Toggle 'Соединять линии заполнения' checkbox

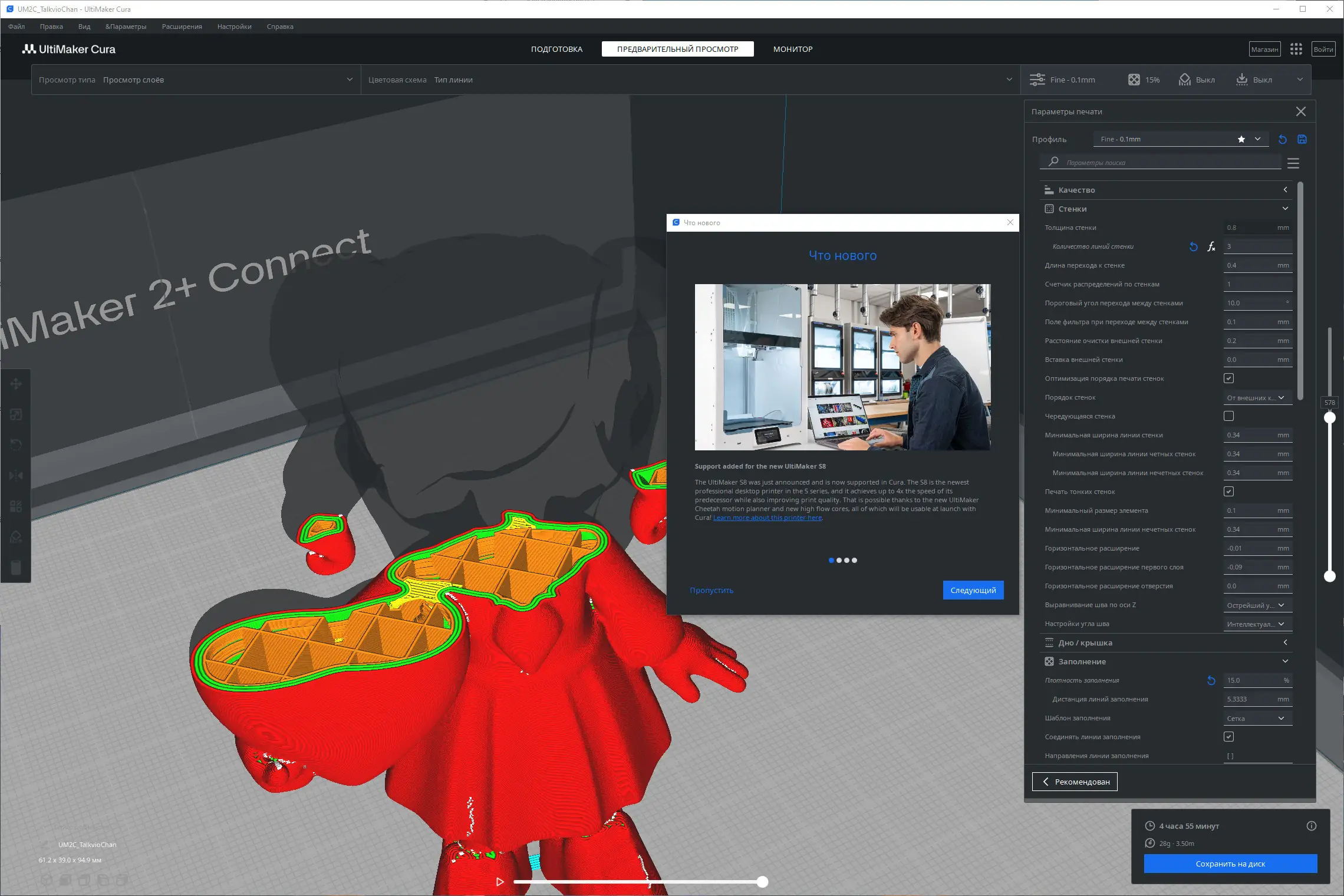pyautogui.click(x=1228, y=737)
